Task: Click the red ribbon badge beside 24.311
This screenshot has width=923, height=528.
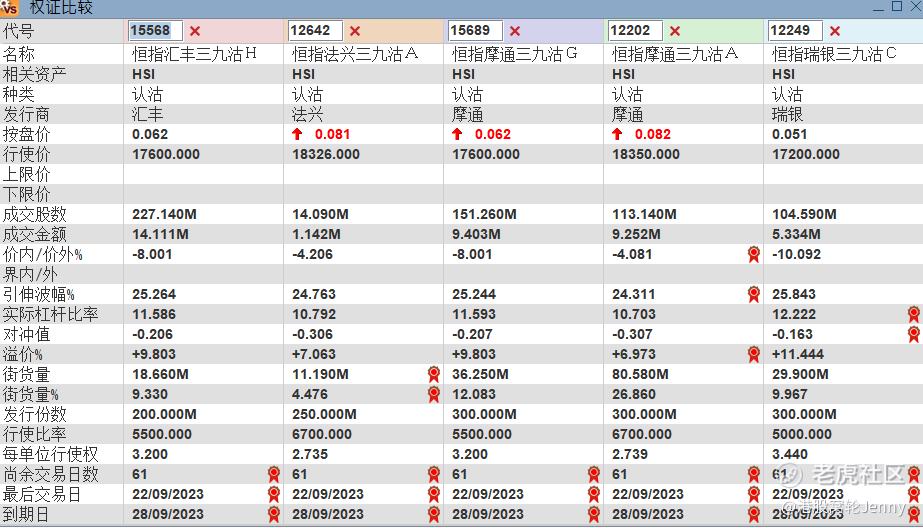Action: pyautogui.click(x=753, y=294)
